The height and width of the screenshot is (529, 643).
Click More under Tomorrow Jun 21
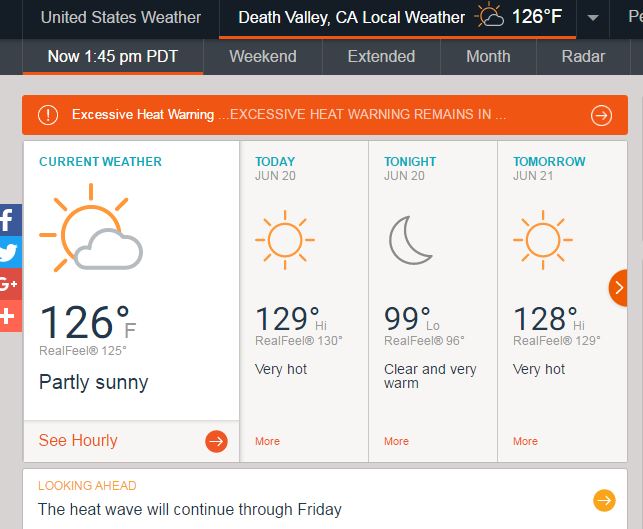(x=525, y=441)
